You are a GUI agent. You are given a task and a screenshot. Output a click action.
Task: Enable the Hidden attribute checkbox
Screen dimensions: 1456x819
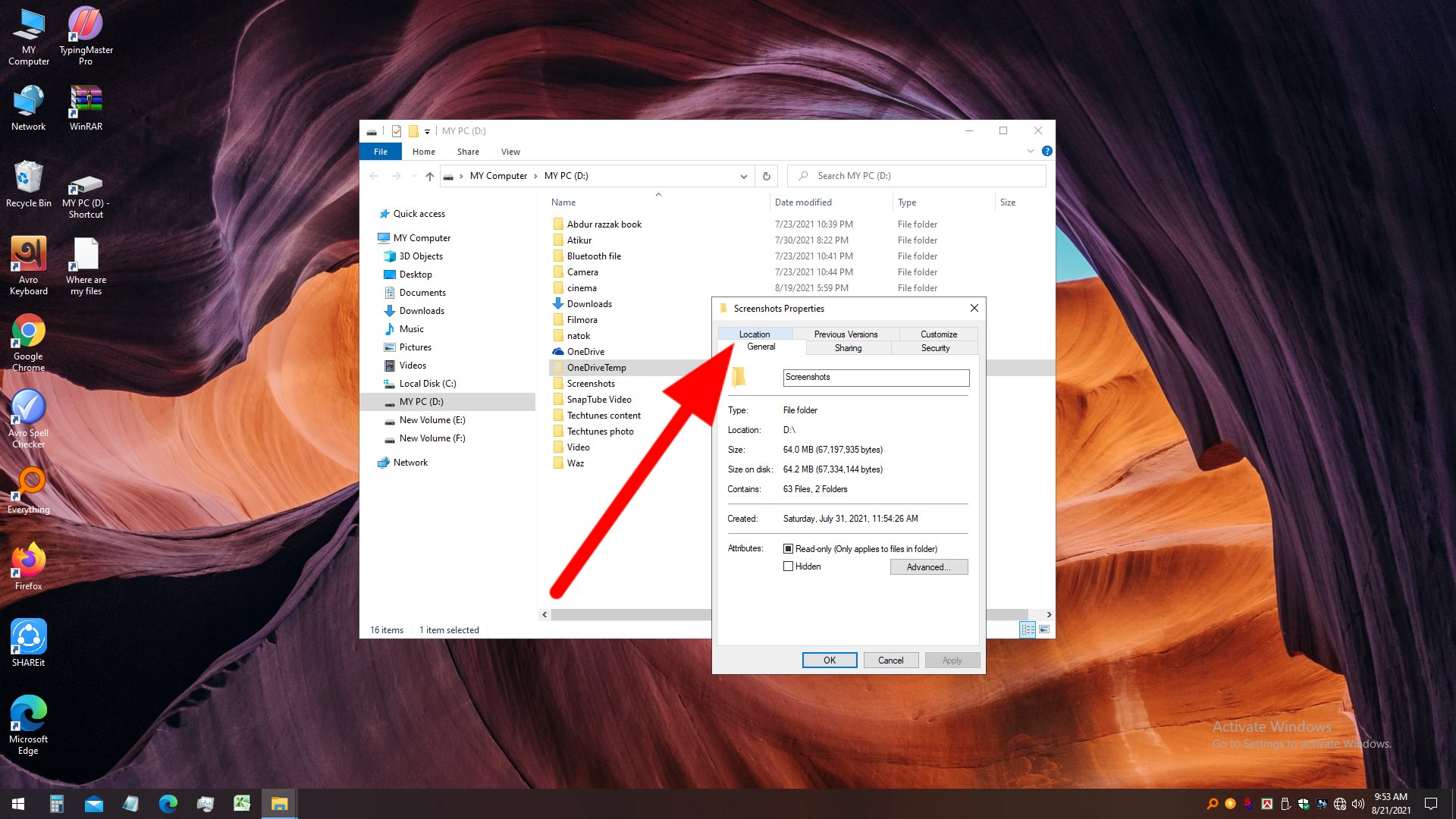click(x=789, y=566)
